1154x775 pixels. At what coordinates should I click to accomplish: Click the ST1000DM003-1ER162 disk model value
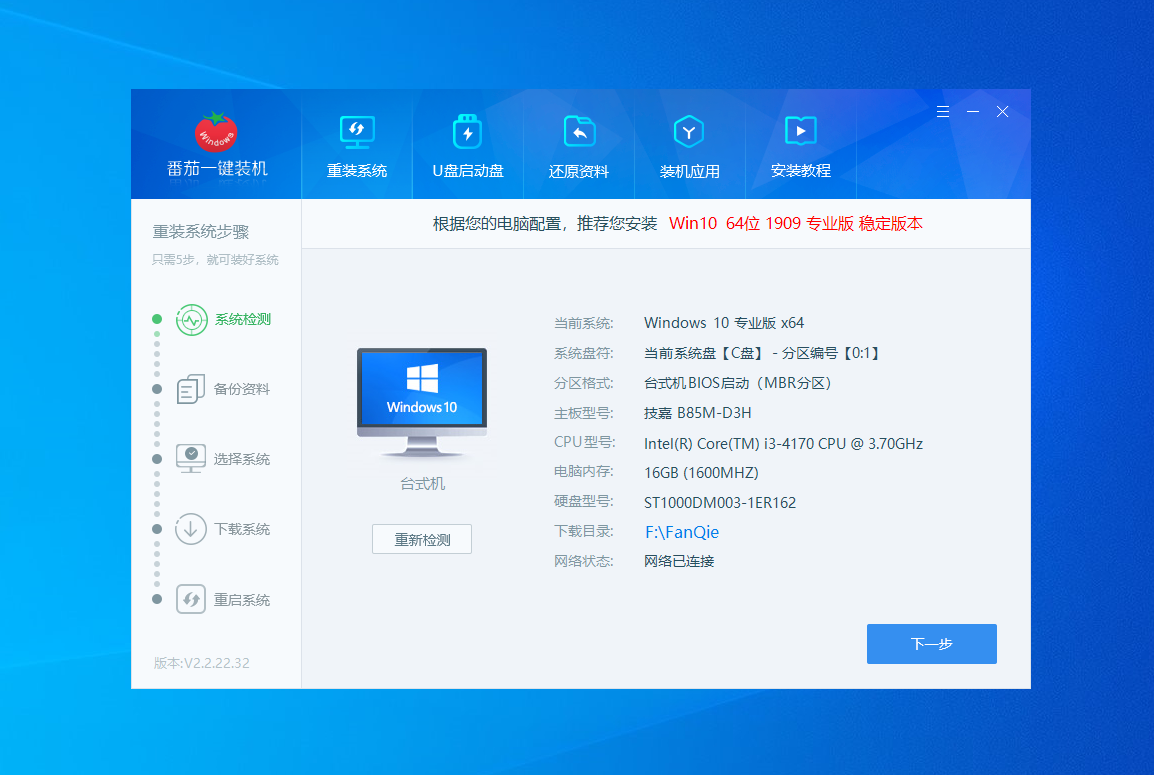pyautogui.click(x=720, y=503)
